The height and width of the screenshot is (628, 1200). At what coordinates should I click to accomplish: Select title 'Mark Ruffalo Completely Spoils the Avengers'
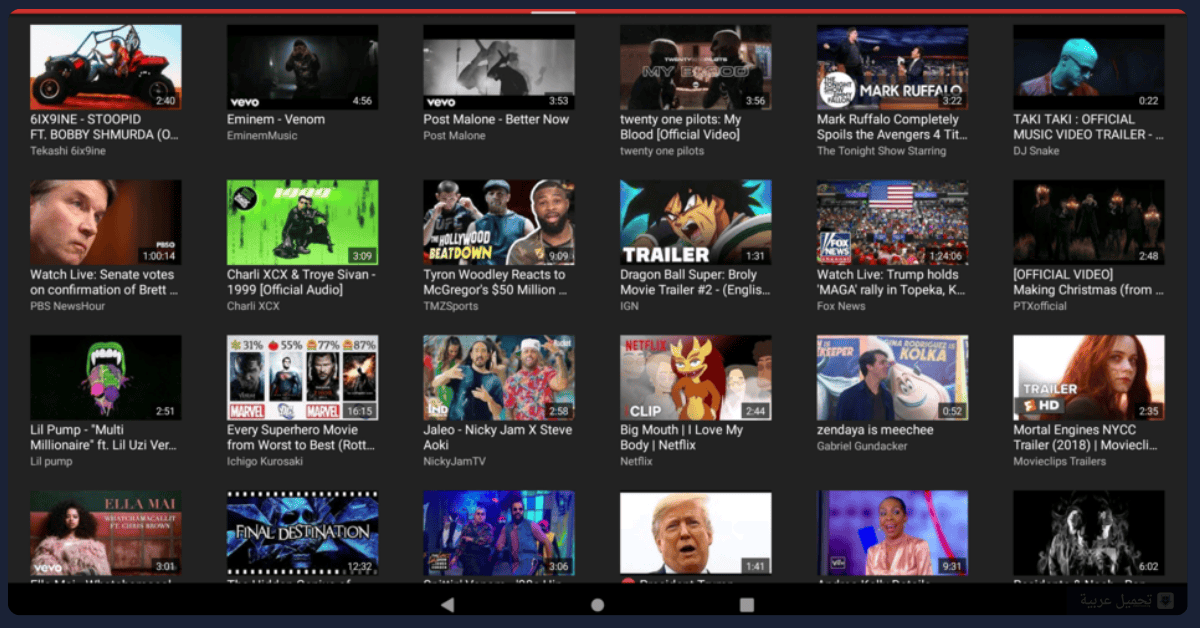(x=892, y=127)
